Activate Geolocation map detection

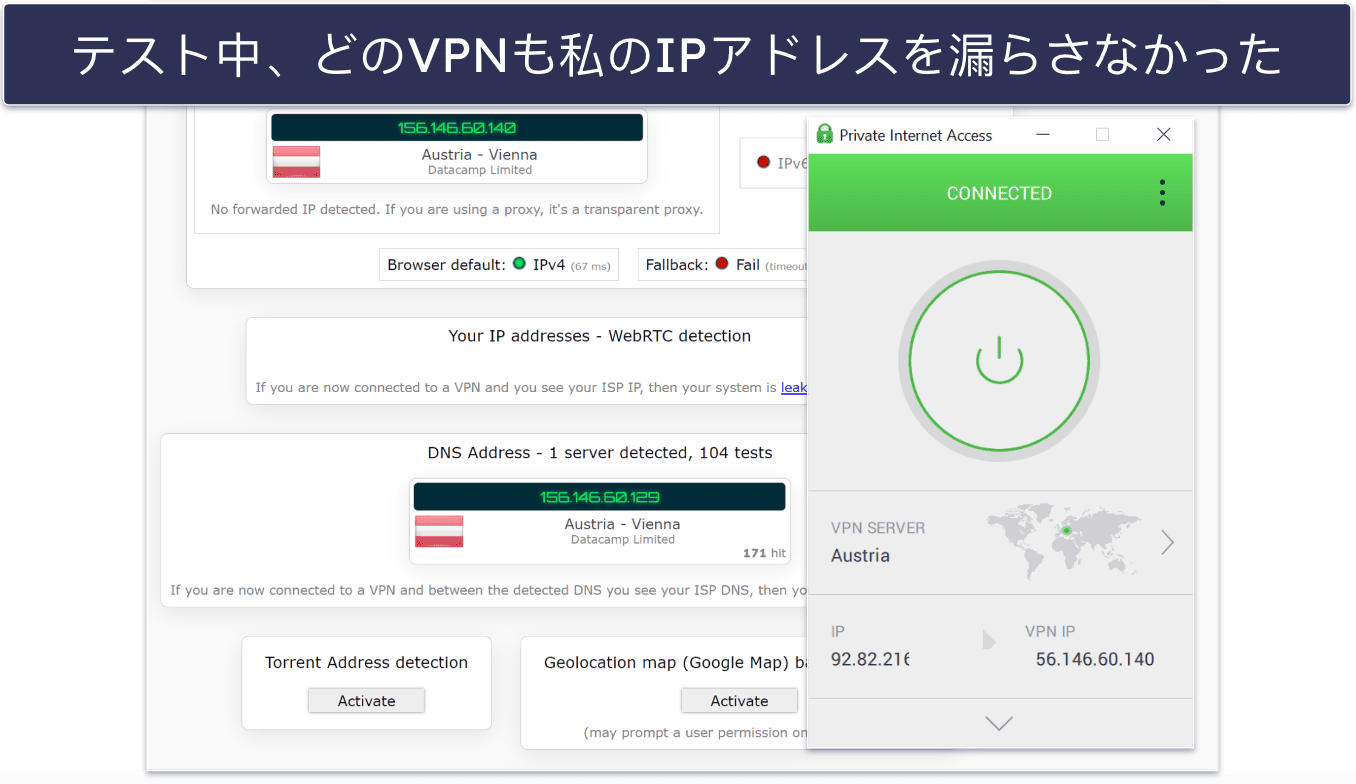coord(739,701)
